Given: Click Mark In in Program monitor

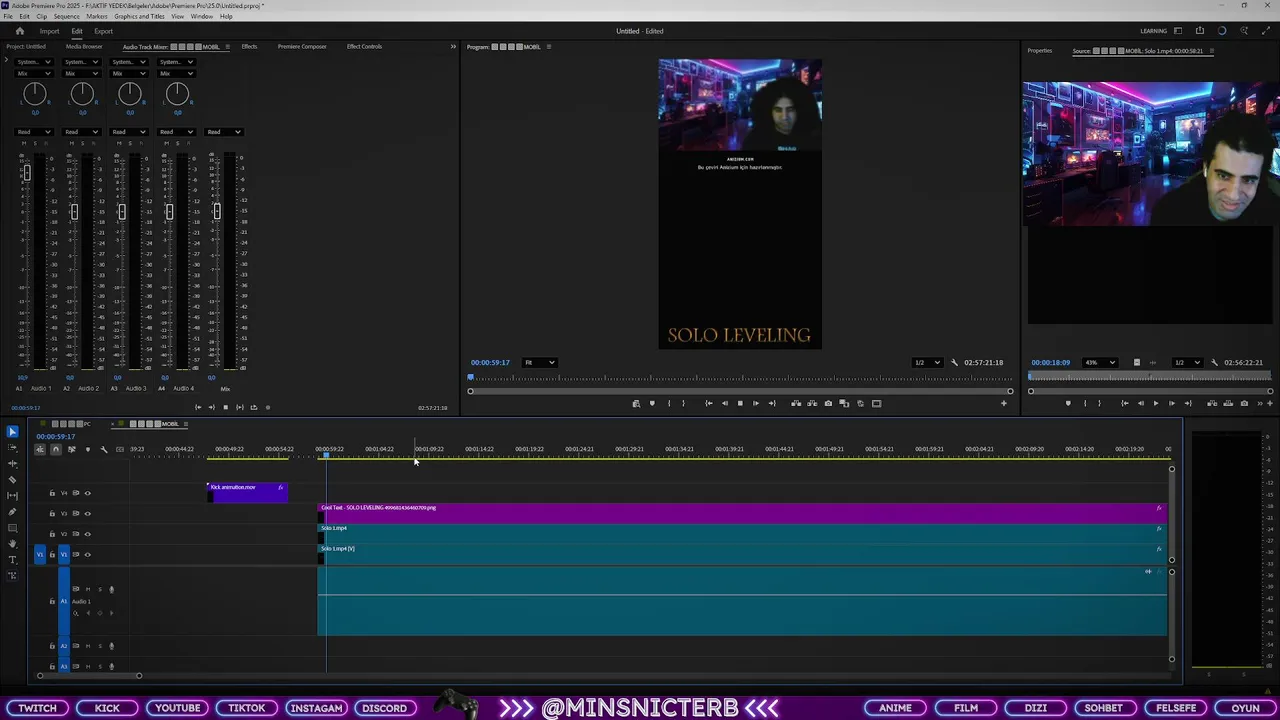Looking at the screenshot, I should point(669,403).
